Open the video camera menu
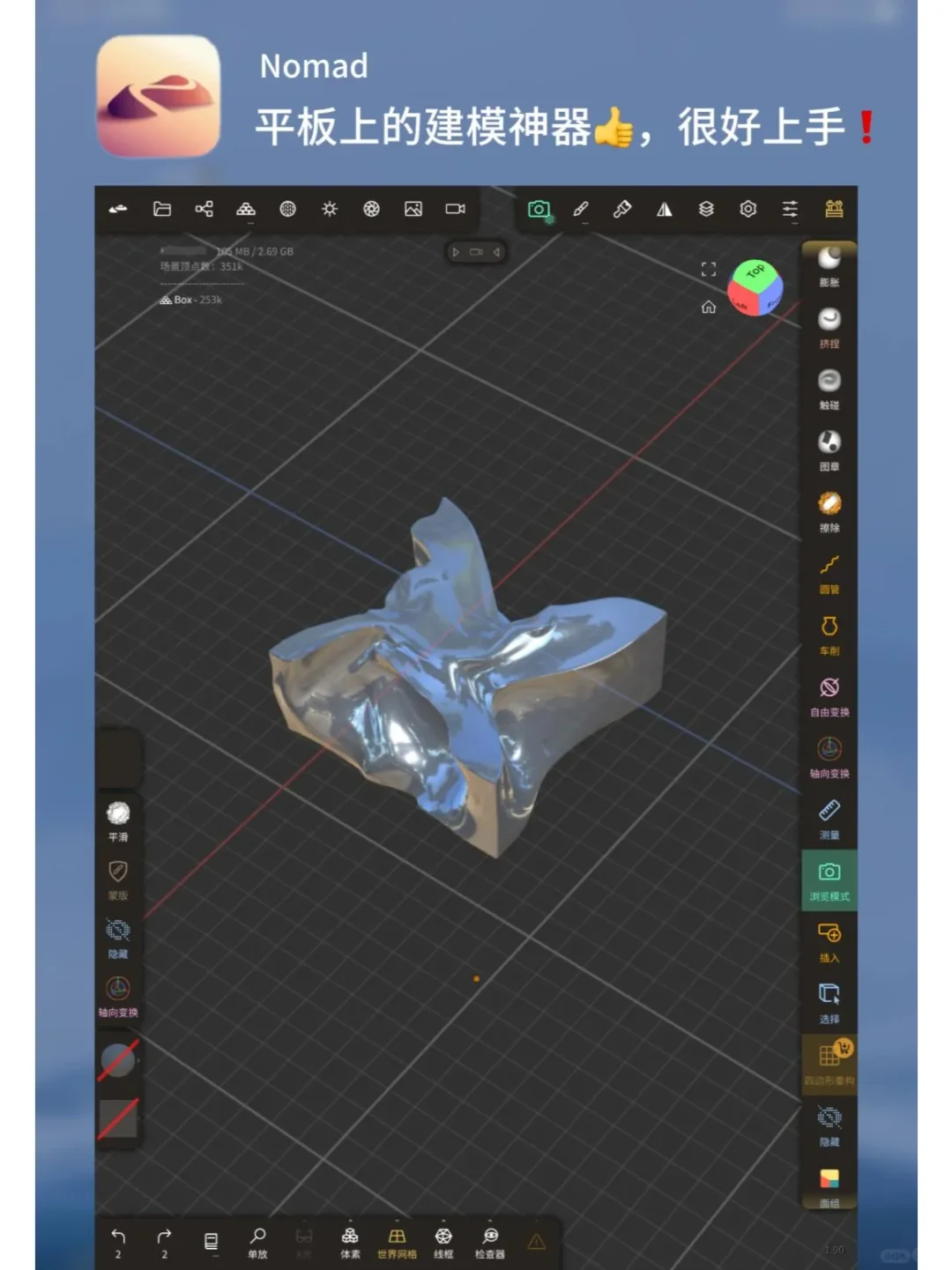Viewport: 952px width, 1270px height. point(455,209)
